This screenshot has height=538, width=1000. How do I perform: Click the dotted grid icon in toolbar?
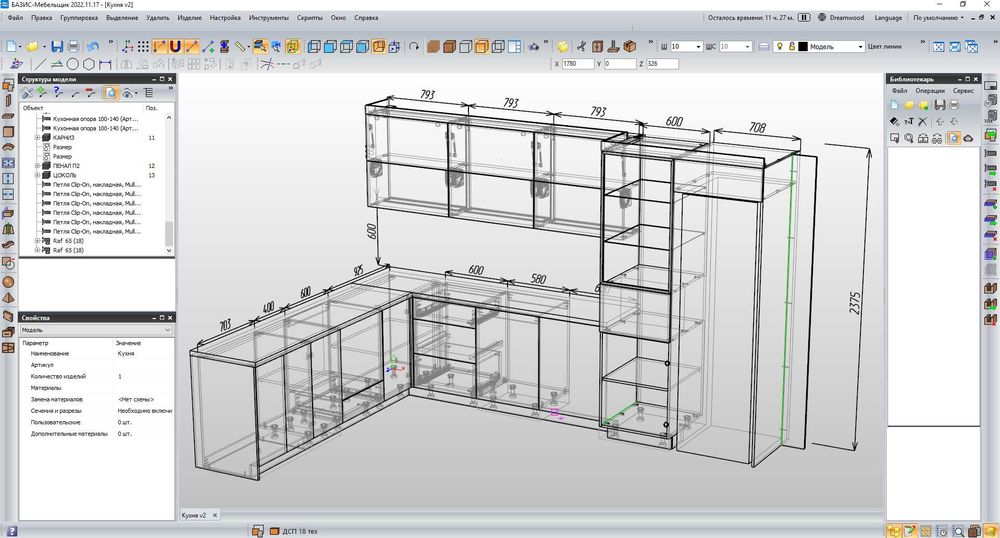tap(144, 47)
